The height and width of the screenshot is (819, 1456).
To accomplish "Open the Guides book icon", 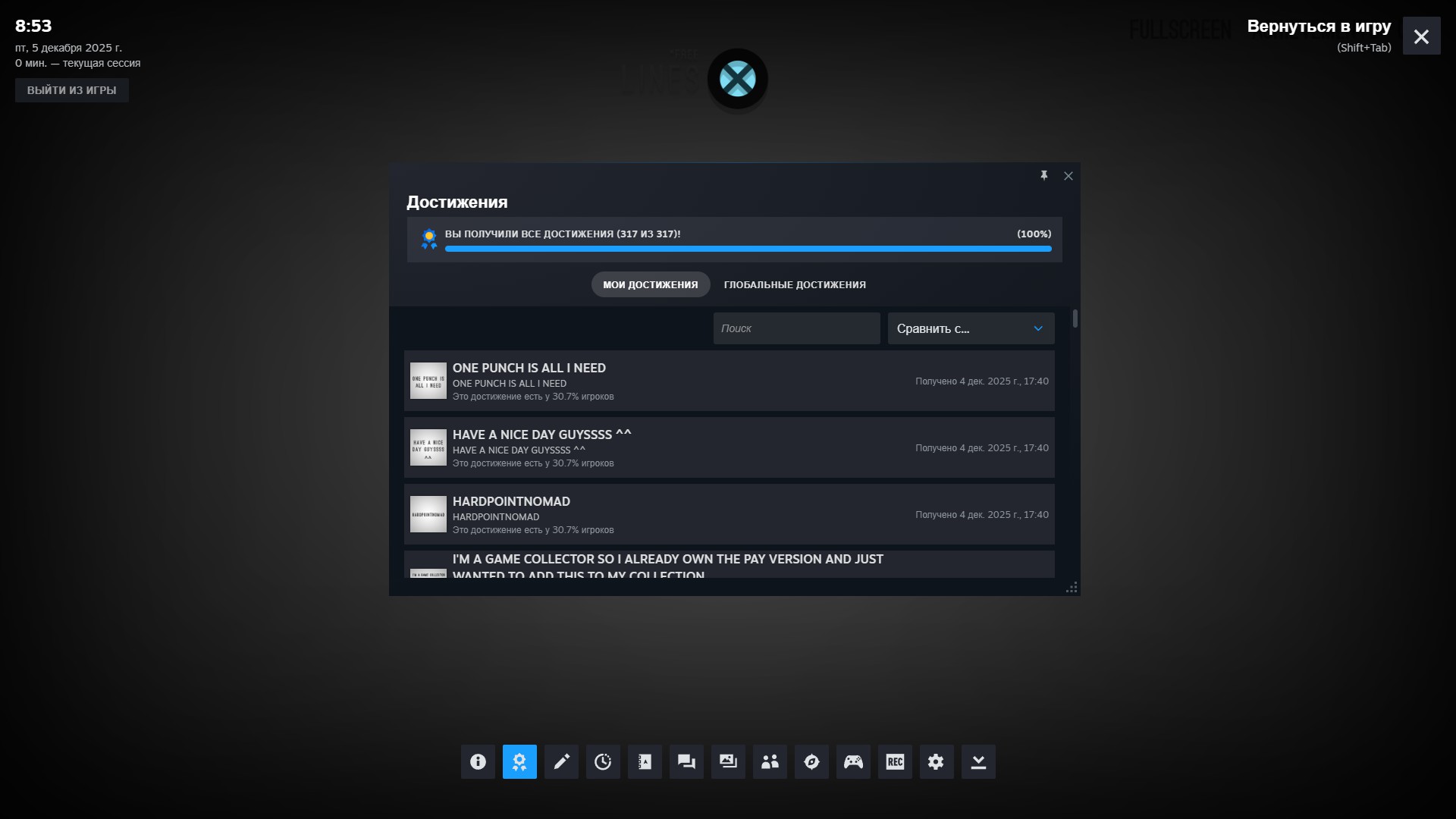I will 645,761.
